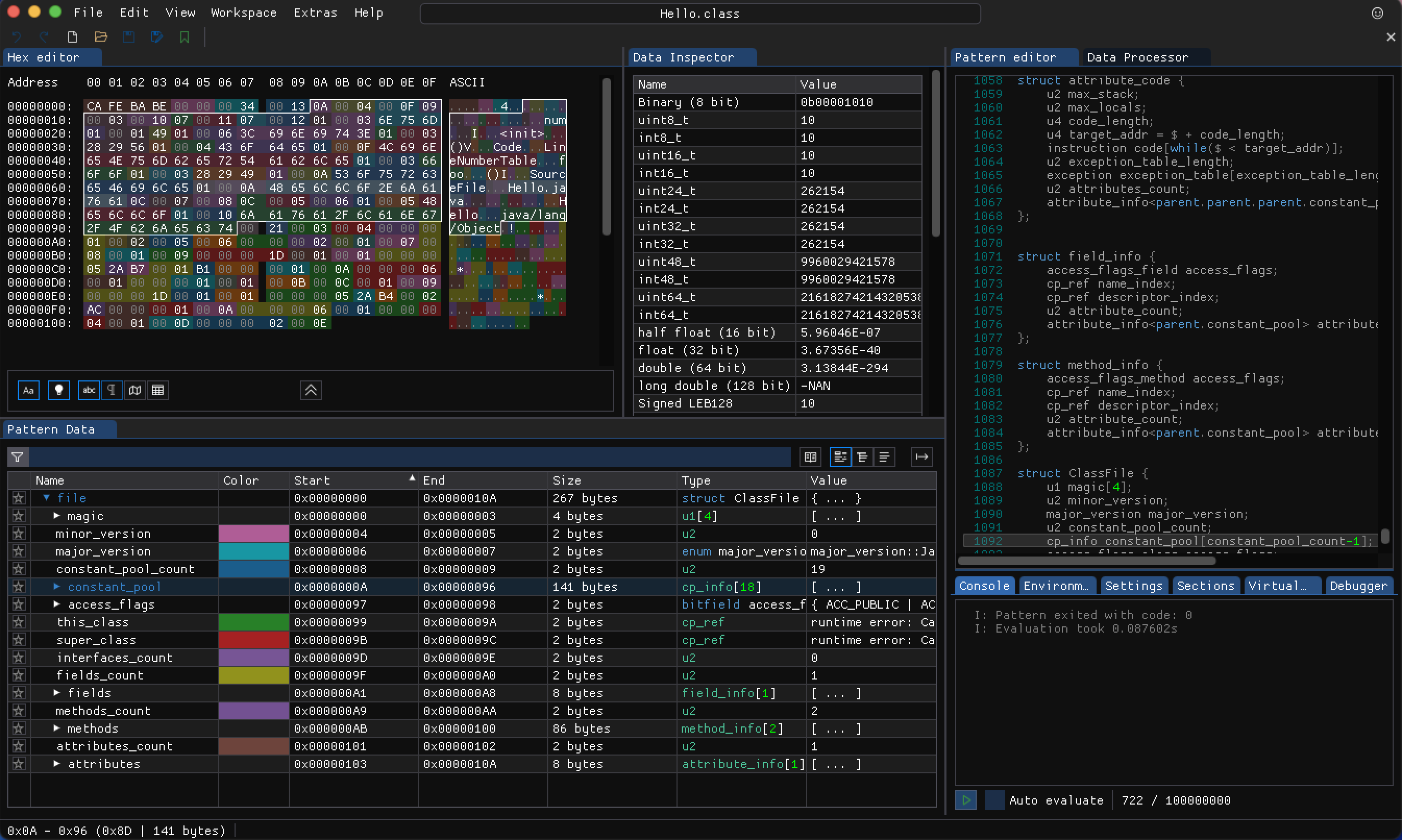
Task: Favorite the minor_version row with the star icon
Action: point(19,534)
